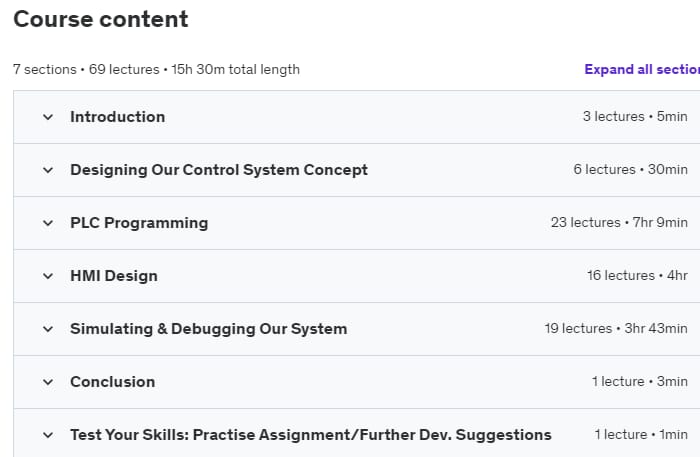The width and height of the screenshot is (700, 457).
Task: Click the chevron next to PLC Programming
Action: (47, 223)
